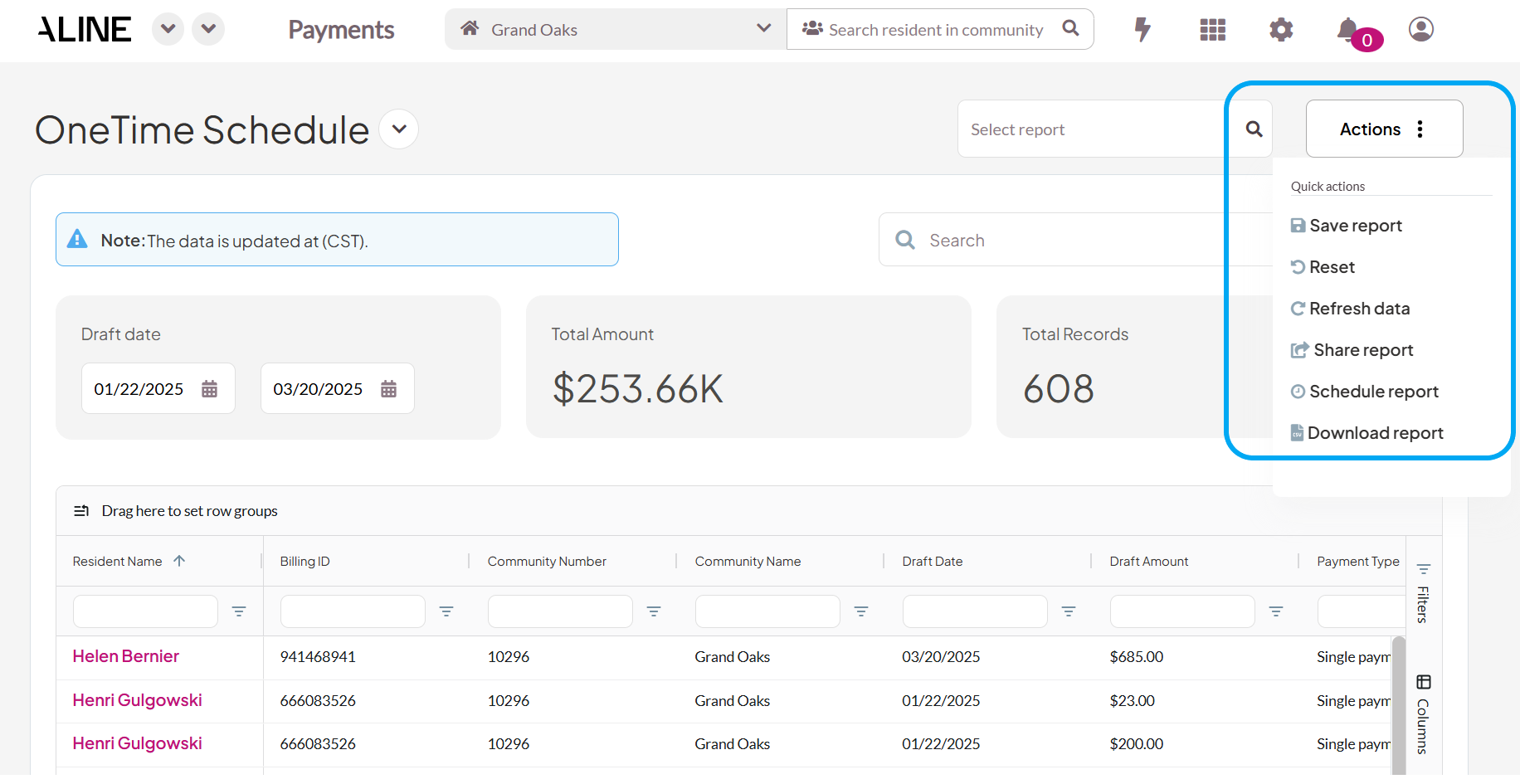The width and height of the screenshot is (1520, 784).
Task: Select billing ID 941468941 cell
Action: tap(318, 657)
